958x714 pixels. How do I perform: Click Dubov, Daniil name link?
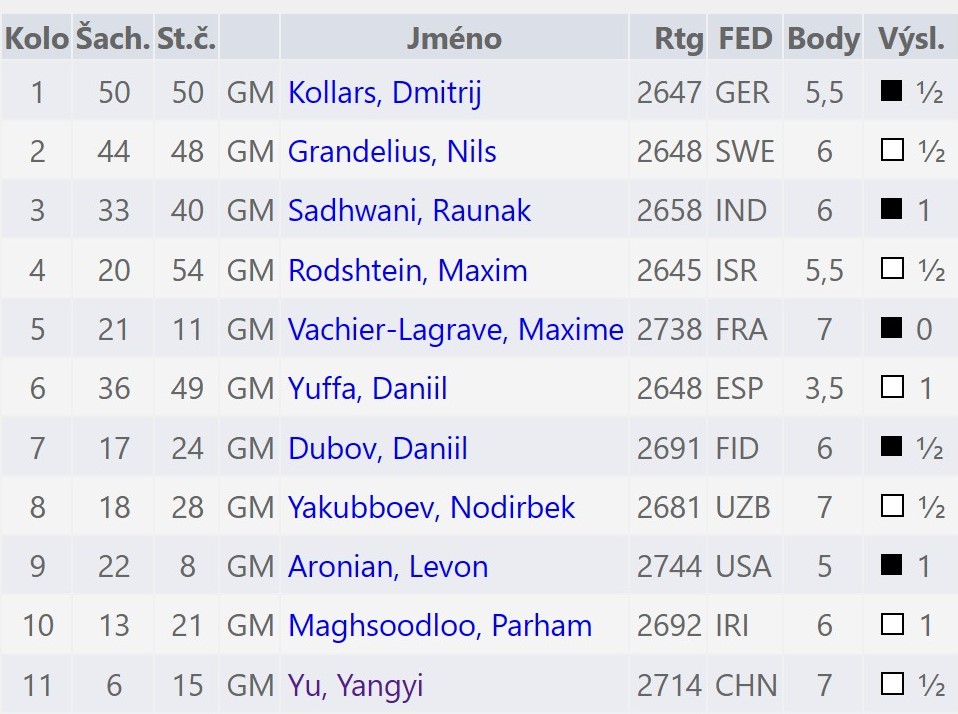(x=377, y=449)
